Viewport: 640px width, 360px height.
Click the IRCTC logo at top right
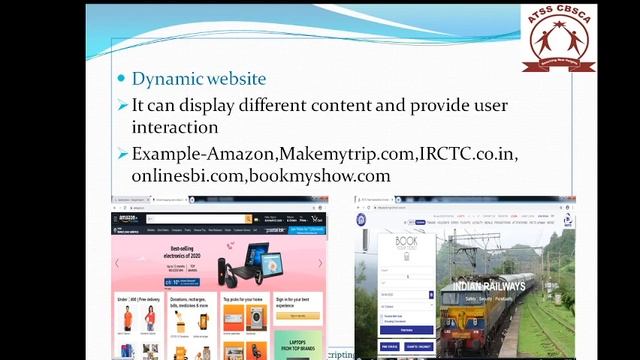coord(568,220)
